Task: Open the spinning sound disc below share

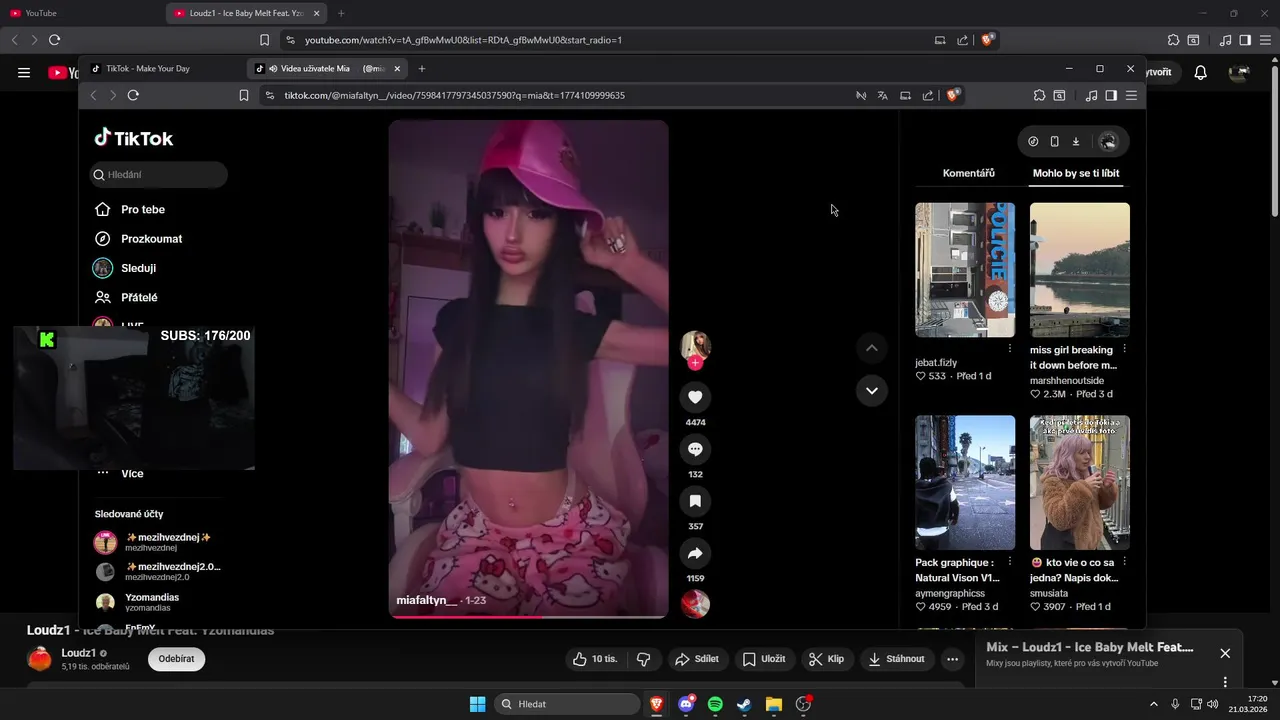Action: (x=695, y=604)
